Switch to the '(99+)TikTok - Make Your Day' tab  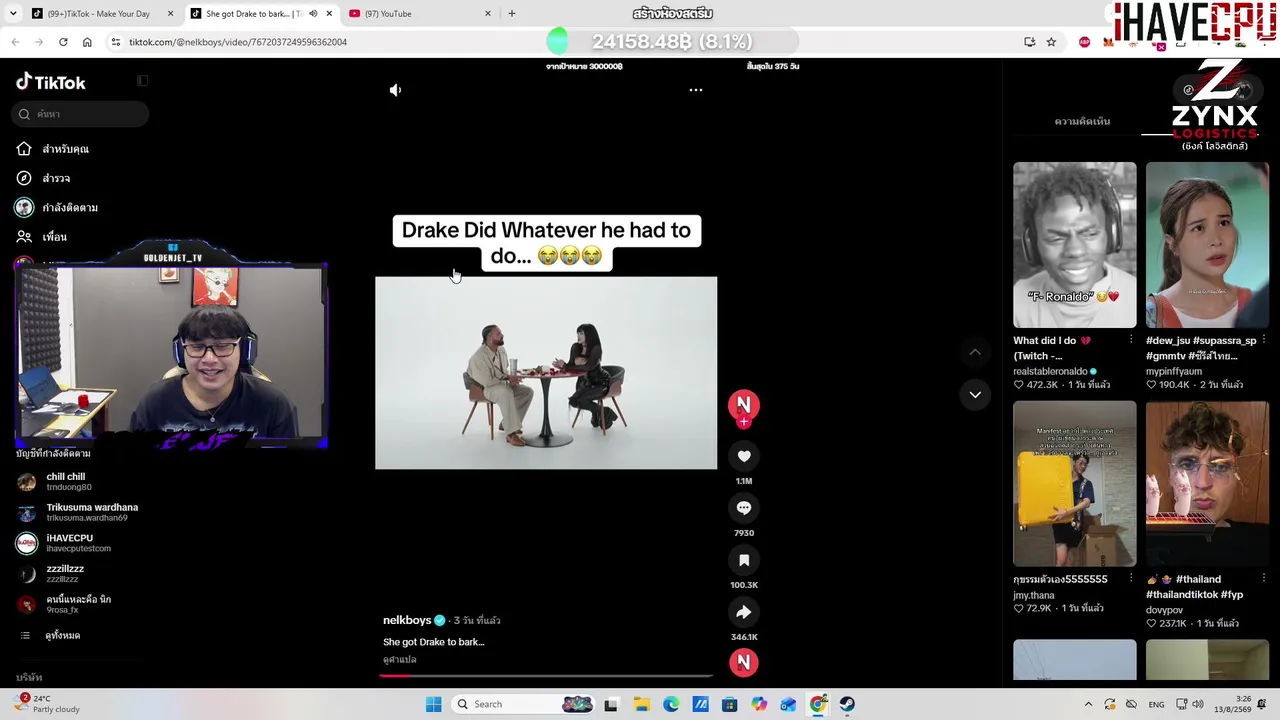point(103,14)
